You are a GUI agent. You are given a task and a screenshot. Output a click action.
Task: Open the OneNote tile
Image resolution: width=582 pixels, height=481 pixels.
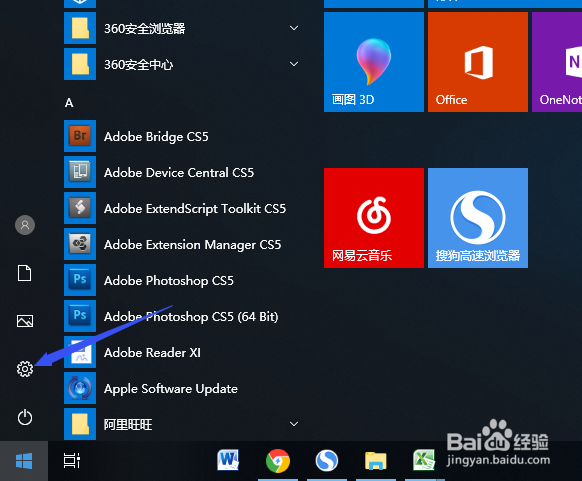(557, 62)
